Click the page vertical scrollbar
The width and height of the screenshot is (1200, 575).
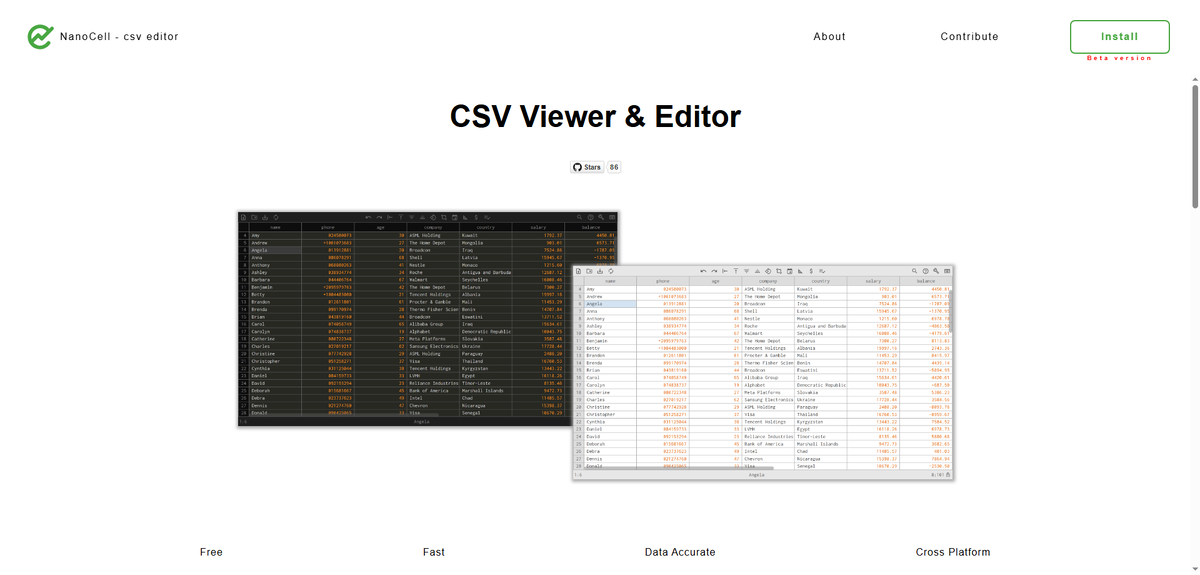[1194, 145]
